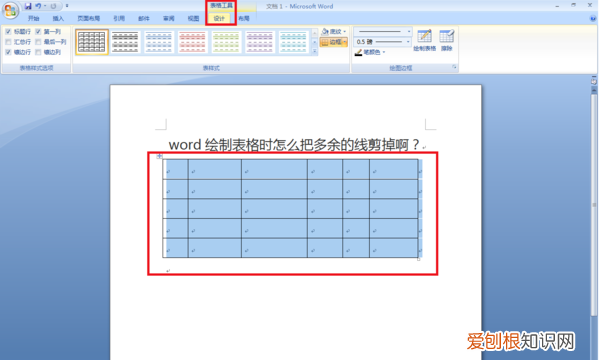Open the Office button menu
Image resolution: width=600 pixels, height=360 pixels.
point(11,10)
